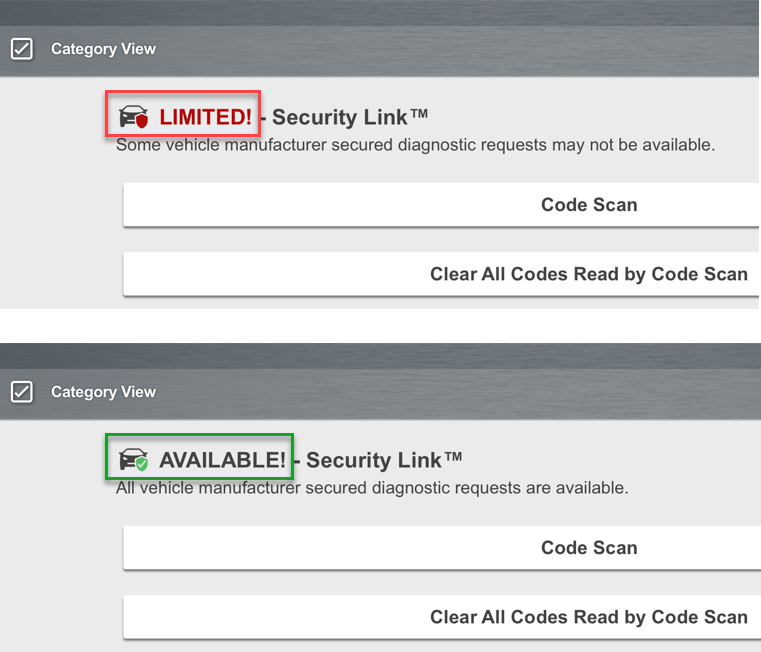
Task: Run Code Scan under AVAILABLE Security Link
Action: coord(589,548)
